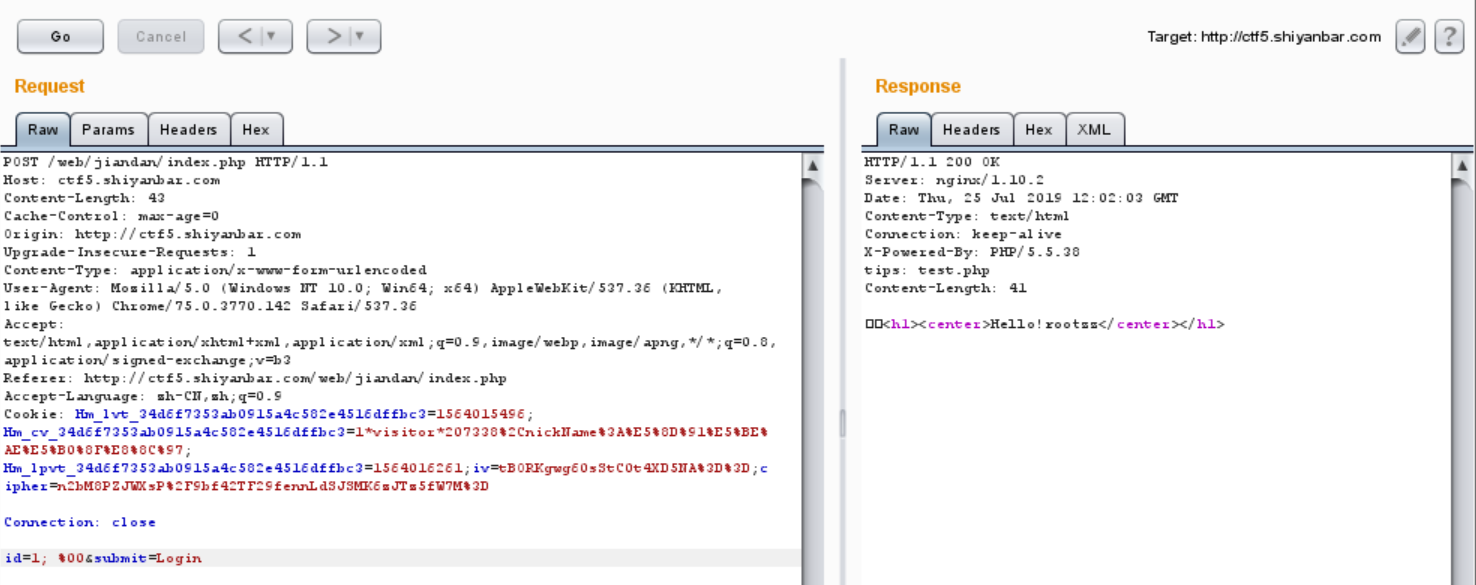Click the Content-Length: 41 response header
1476x585 pixels.
tap(945, 288)
